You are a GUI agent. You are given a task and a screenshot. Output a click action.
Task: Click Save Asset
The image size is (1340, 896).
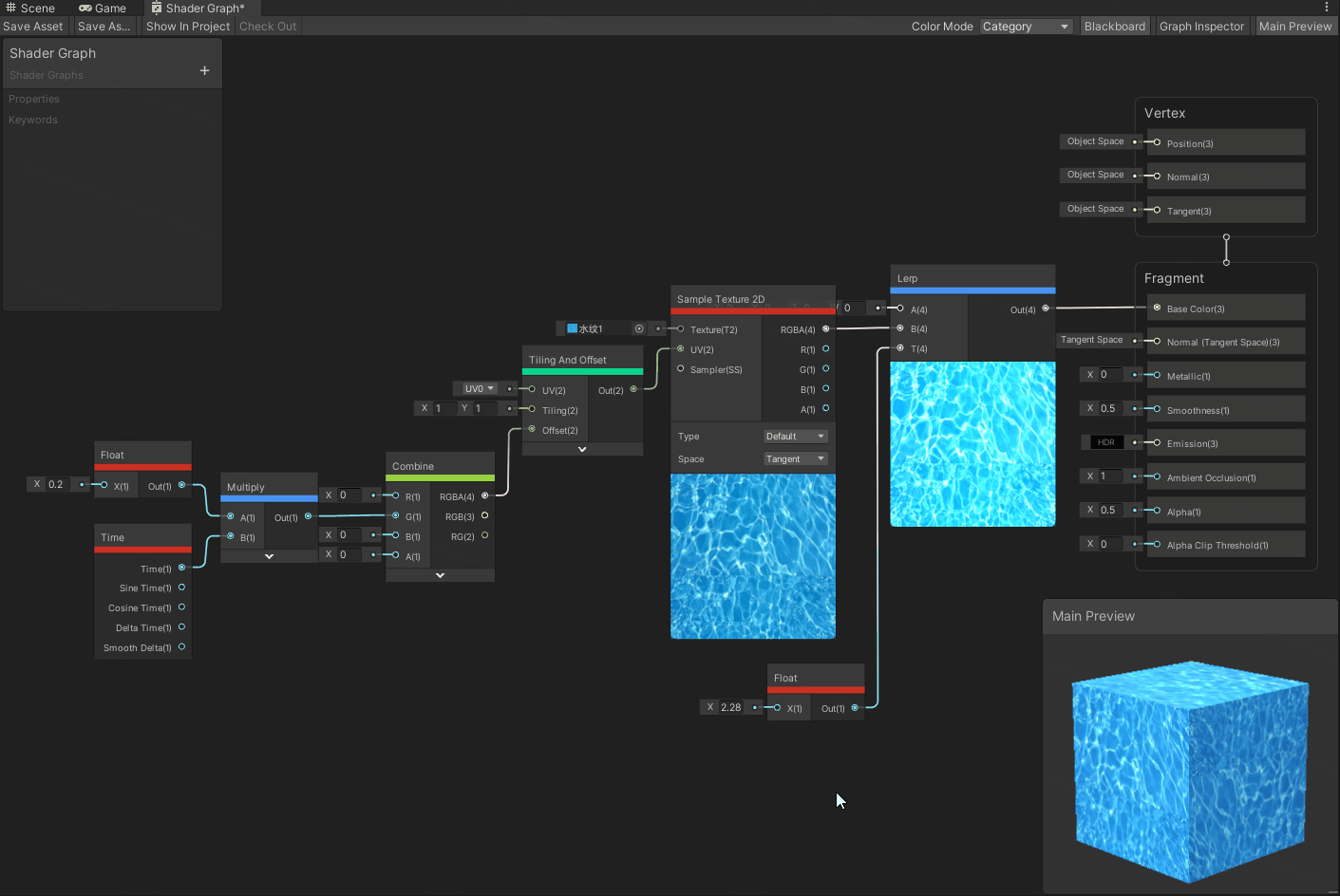33,27
